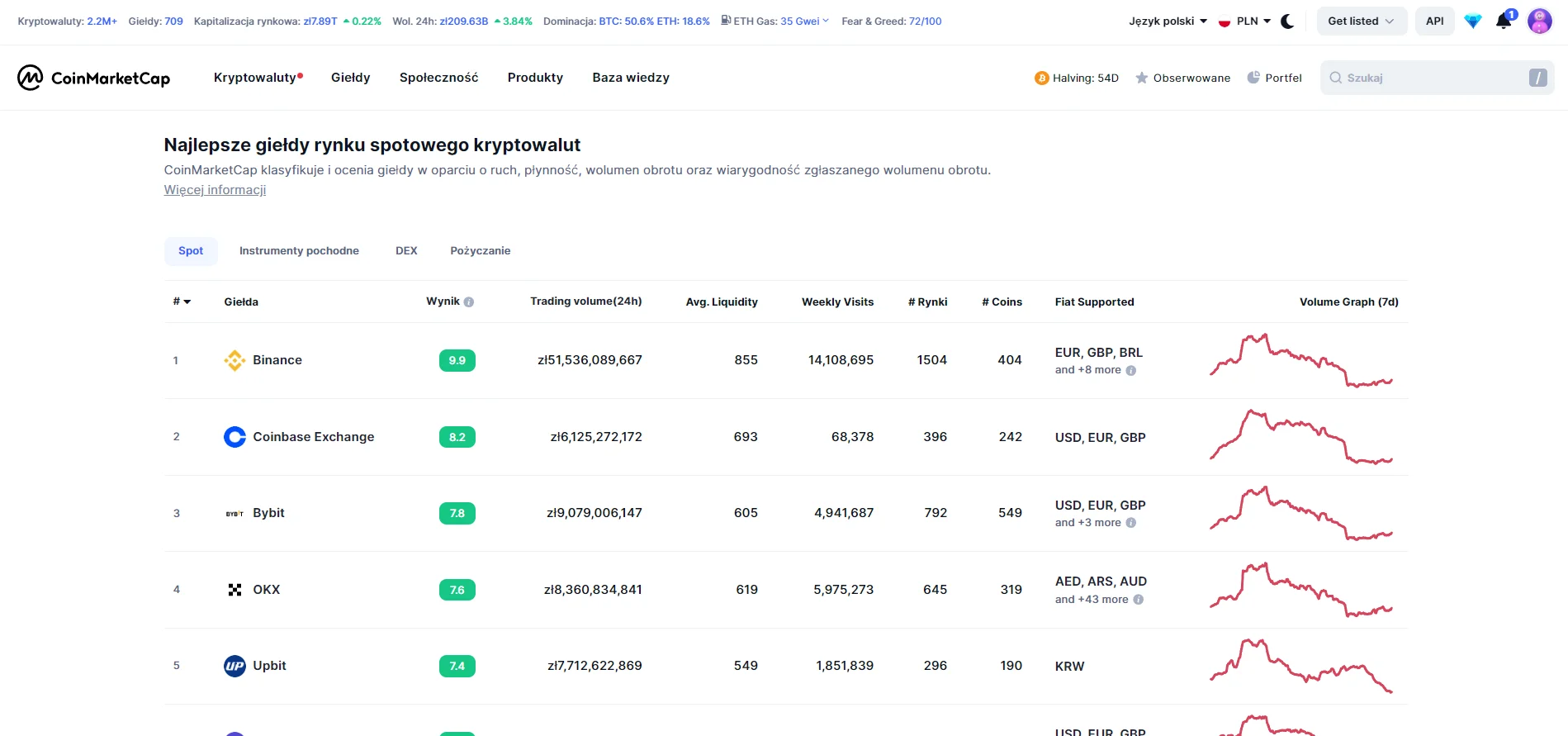1568x736 pixels.
Task: Click the ETH Gas pump icon
Action: [726, 21]
